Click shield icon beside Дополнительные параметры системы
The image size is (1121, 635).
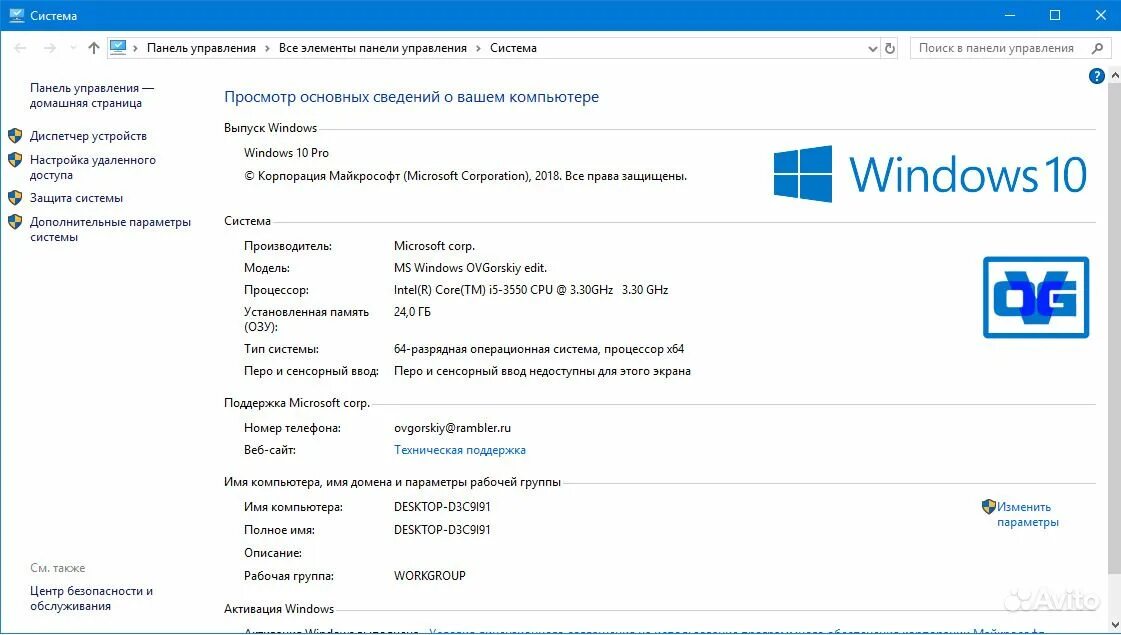tap(15, 222)
